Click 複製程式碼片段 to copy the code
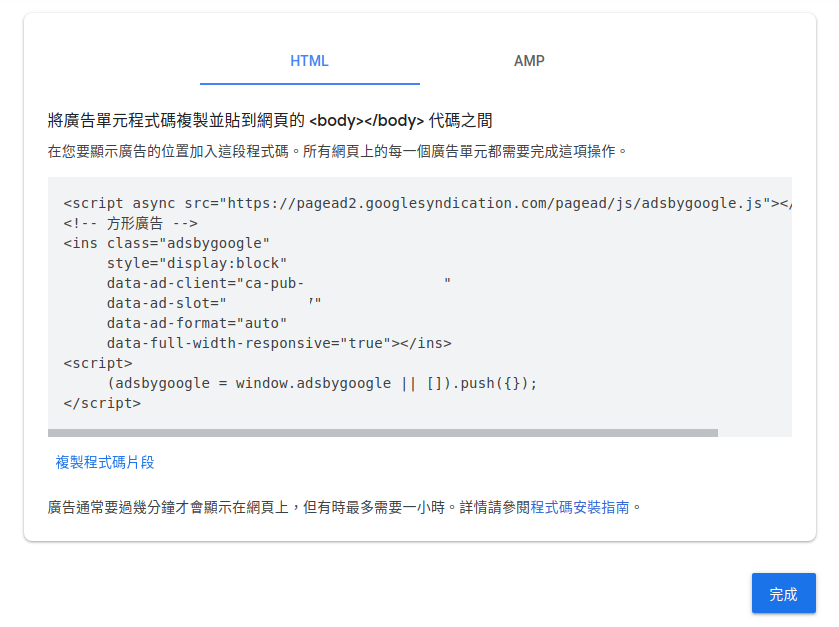Viewport: 839px width, 627px height. [x=105, y=462]
